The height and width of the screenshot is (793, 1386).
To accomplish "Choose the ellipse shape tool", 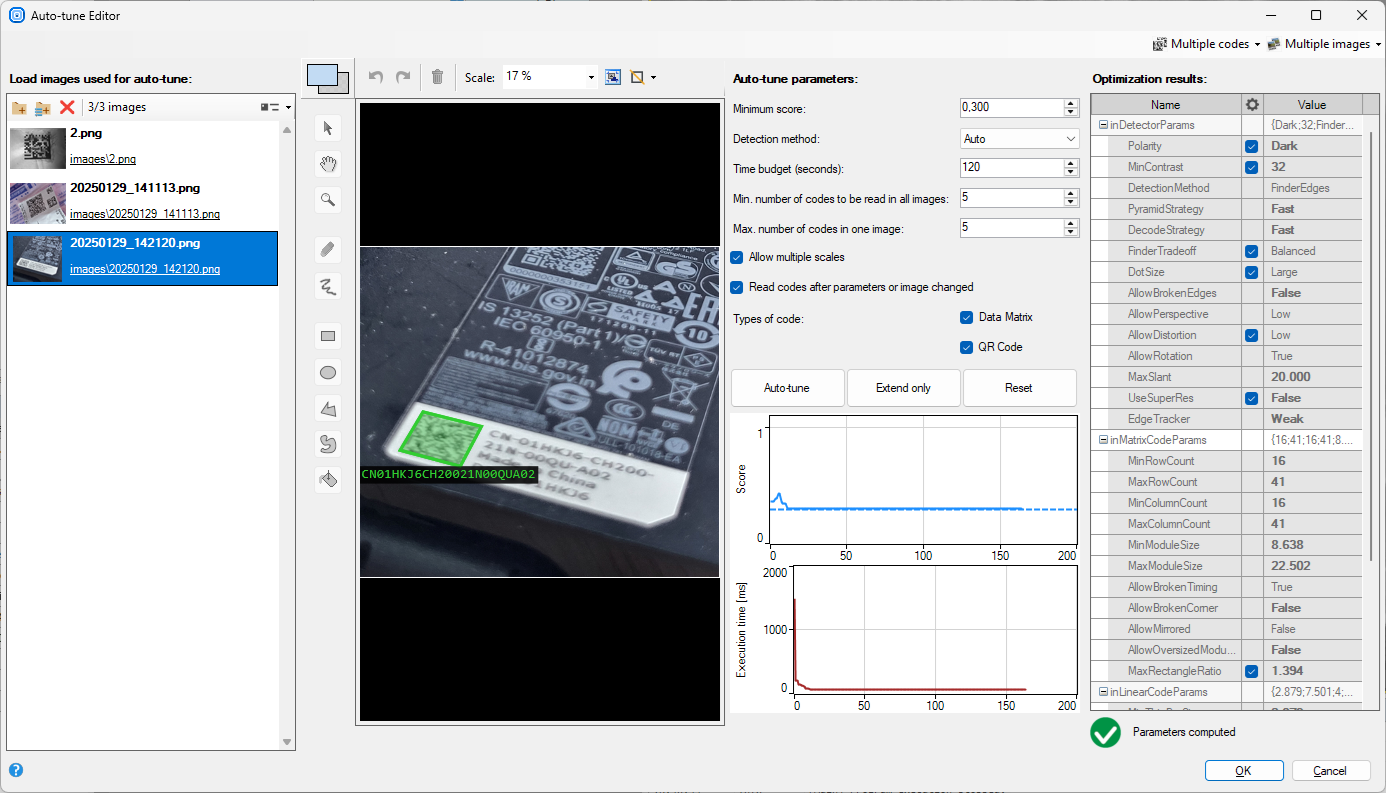I will point(327,373).
